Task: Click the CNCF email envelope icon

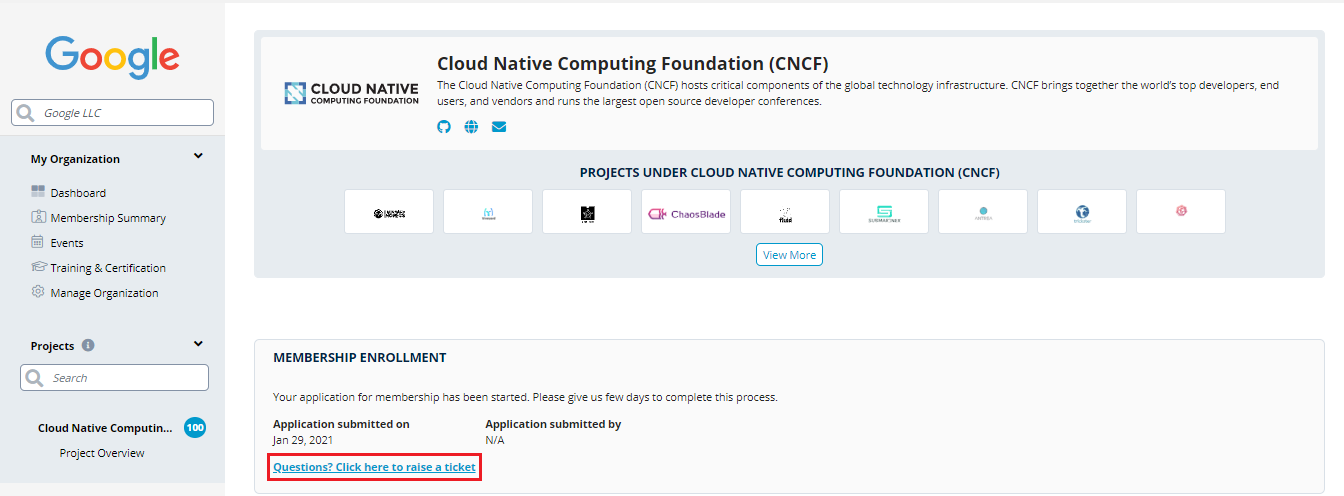Action: (x=499, y=127)
